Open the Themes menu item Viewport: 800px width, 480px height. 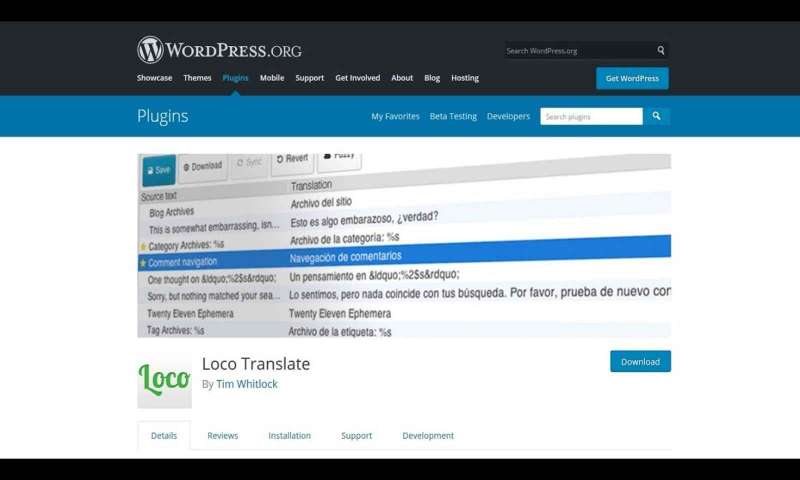click(x=197, y=78)
